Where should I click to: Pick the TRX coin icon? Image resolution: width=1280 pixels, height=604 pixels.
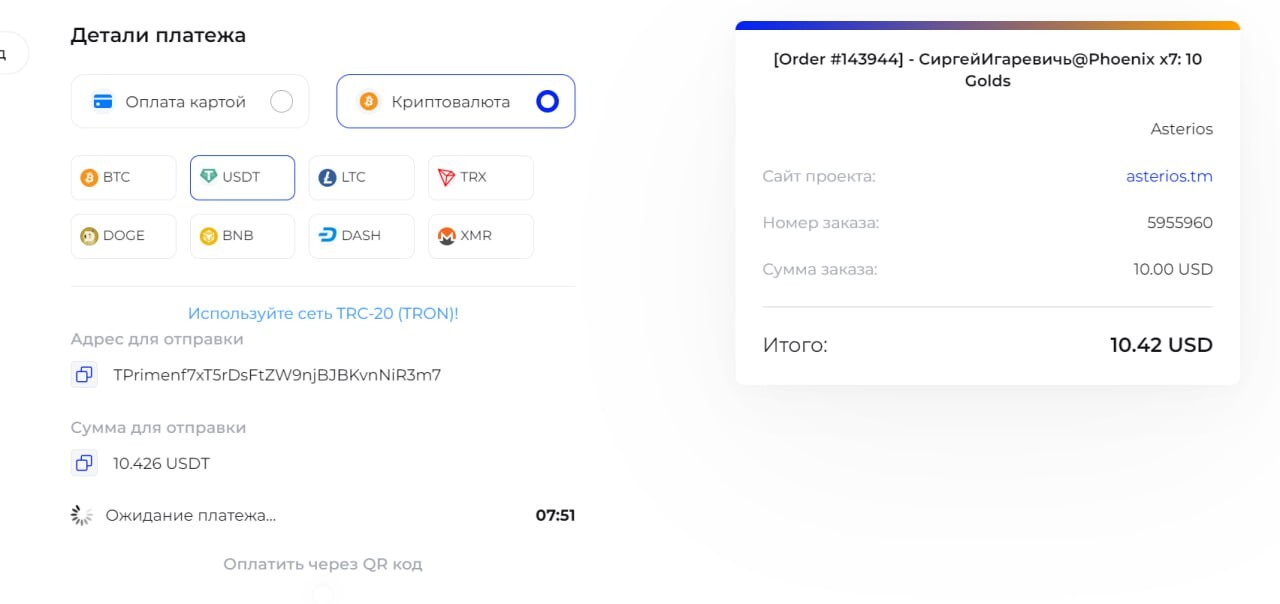click(446, 178)
